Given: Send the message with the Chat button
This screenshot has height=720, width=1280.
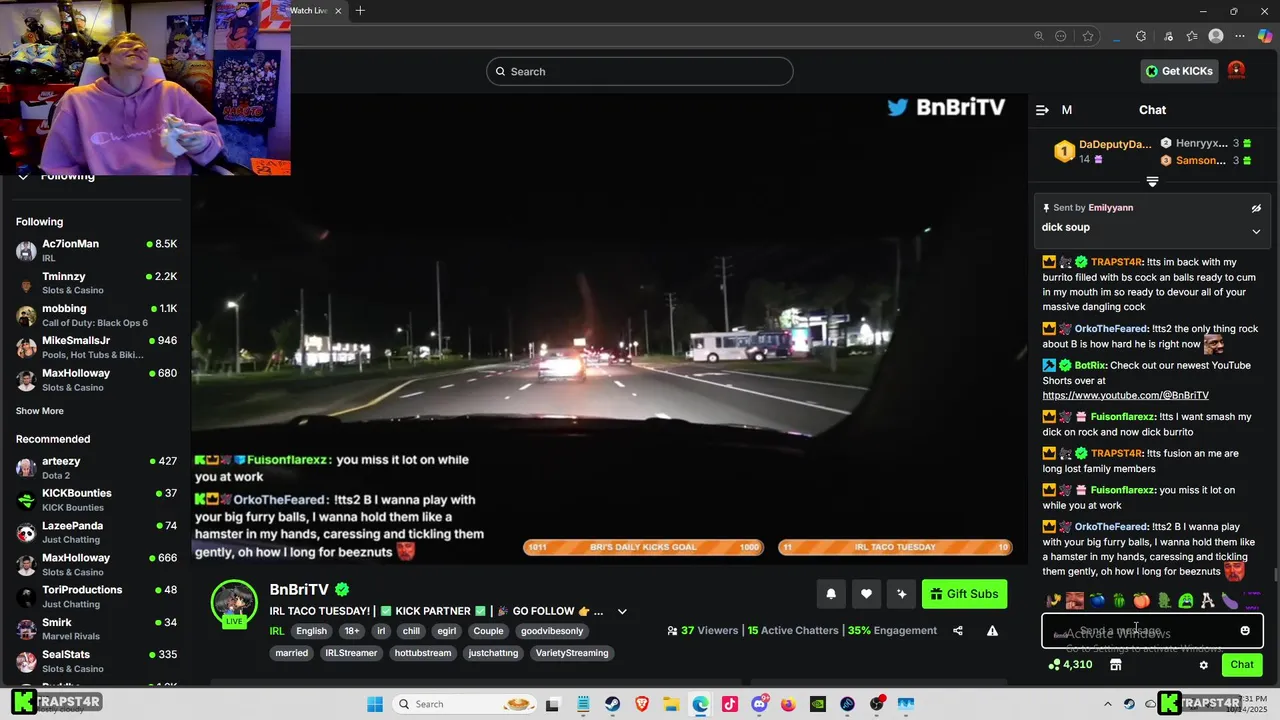Looking at the screenshot, I should point(1242,665).
